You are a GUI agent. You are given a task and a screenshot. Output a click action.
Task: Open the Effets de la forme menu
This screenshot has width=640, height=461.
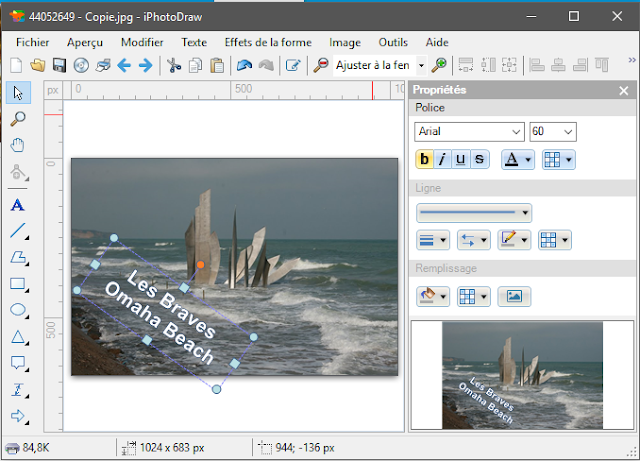268,42
